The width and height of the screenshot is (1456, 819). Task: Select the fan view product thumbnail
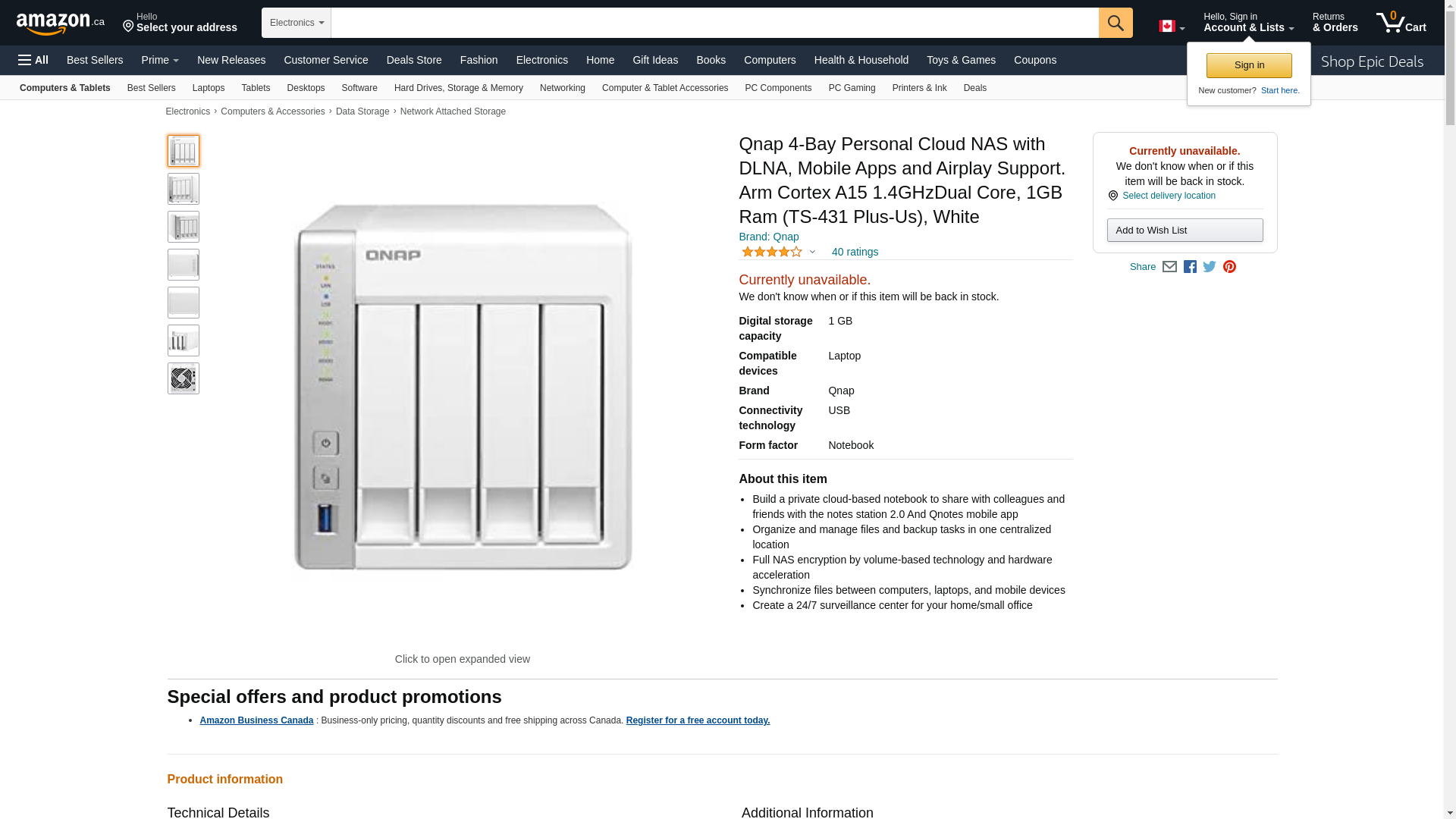tap(184, 378)
